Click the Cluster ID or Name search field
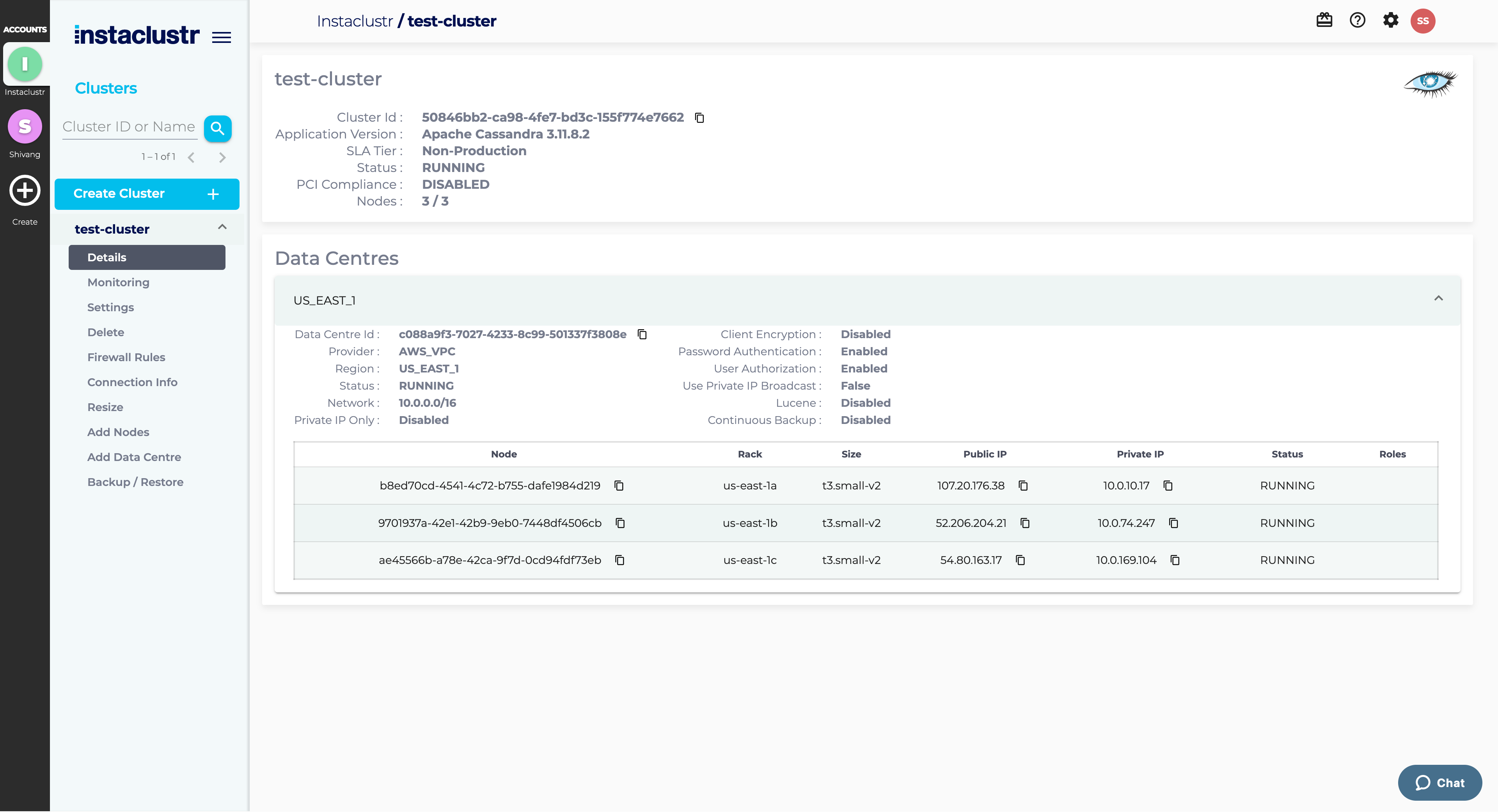Screen dimensions: 1498x812 129,126
